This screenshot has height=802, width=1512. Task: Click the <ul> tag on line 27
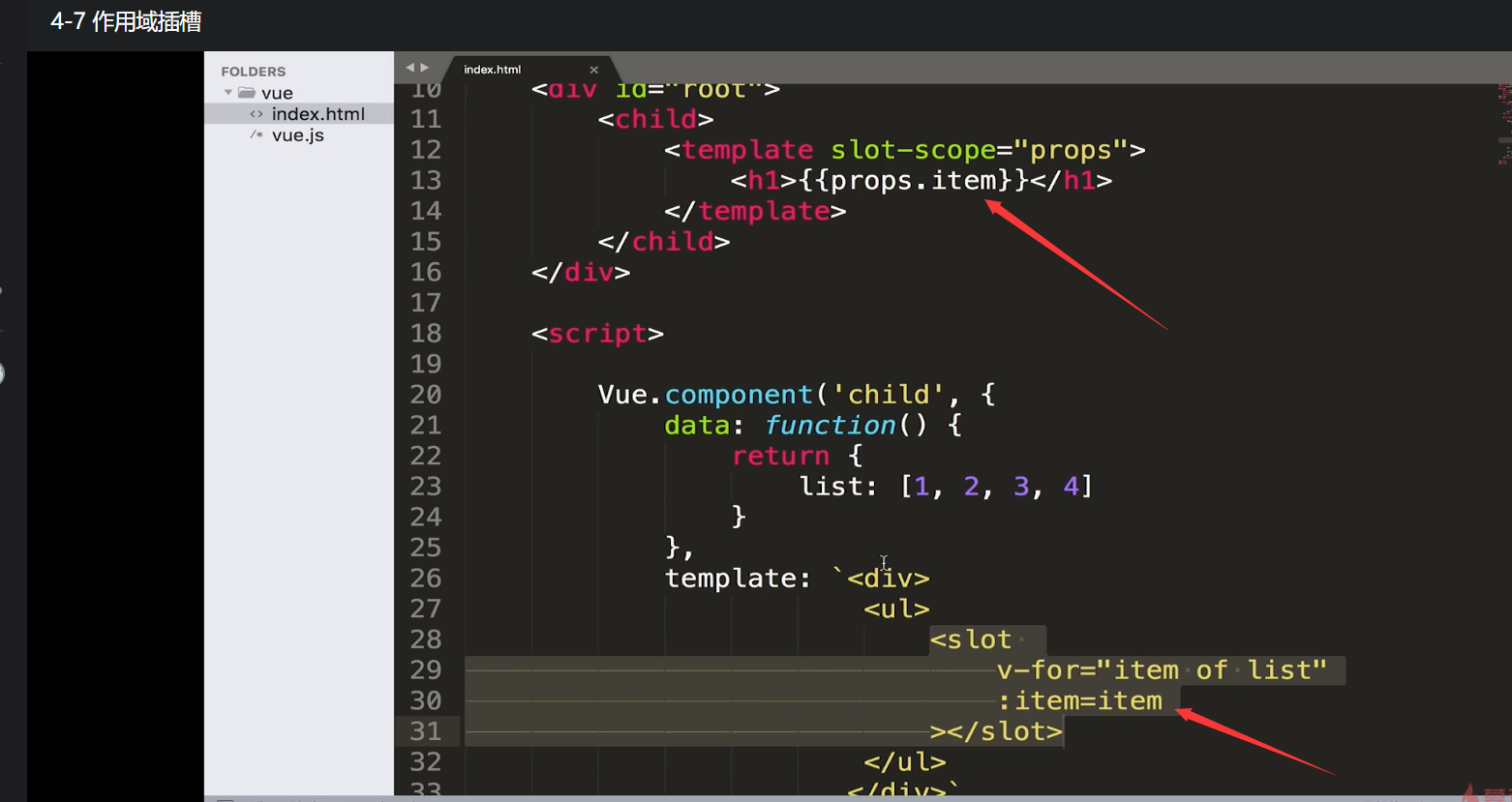pyautogui.click(x=896, y=609)
